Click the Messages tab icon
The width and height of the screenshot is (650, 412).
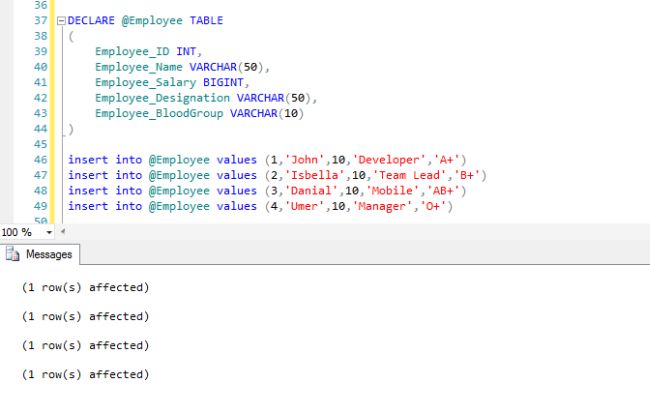[12, 254]
